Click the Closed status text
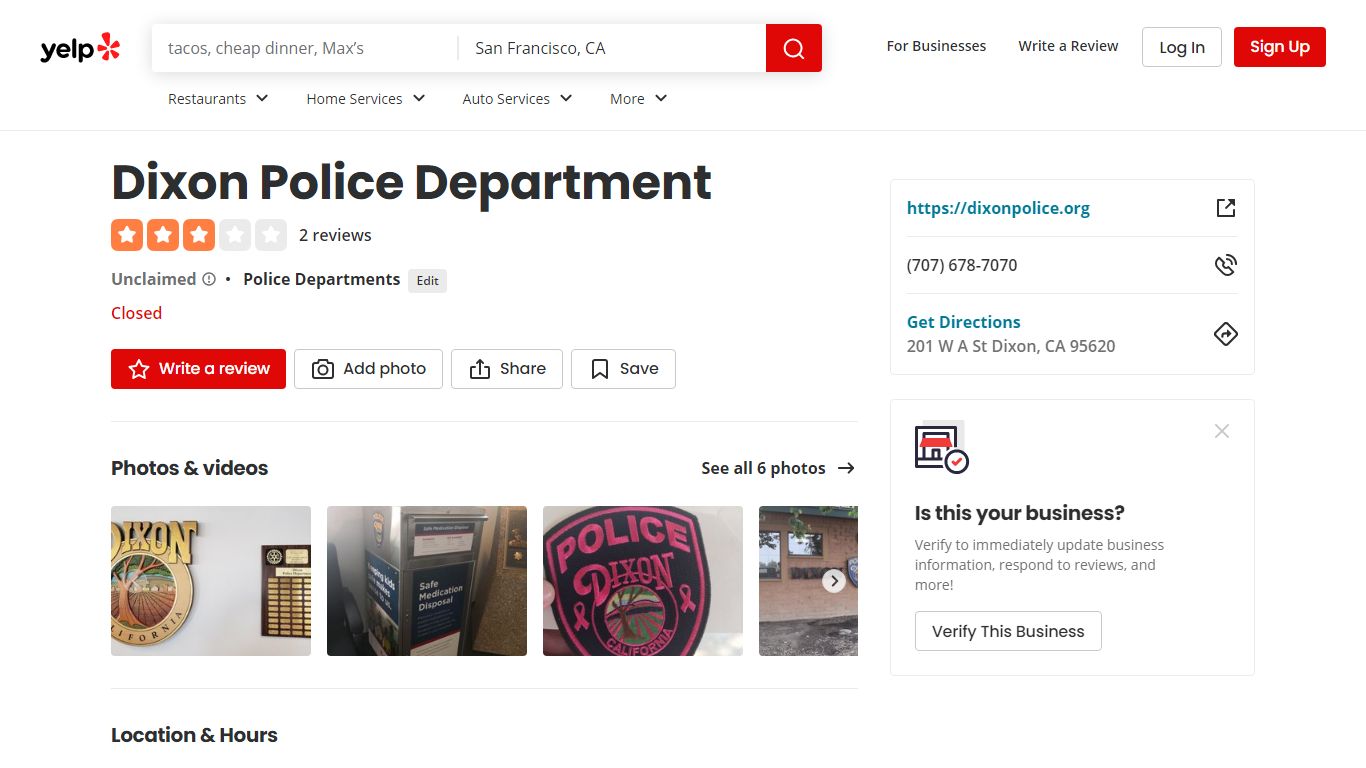This screenshot has height=768, width=1366. [136, 313]
